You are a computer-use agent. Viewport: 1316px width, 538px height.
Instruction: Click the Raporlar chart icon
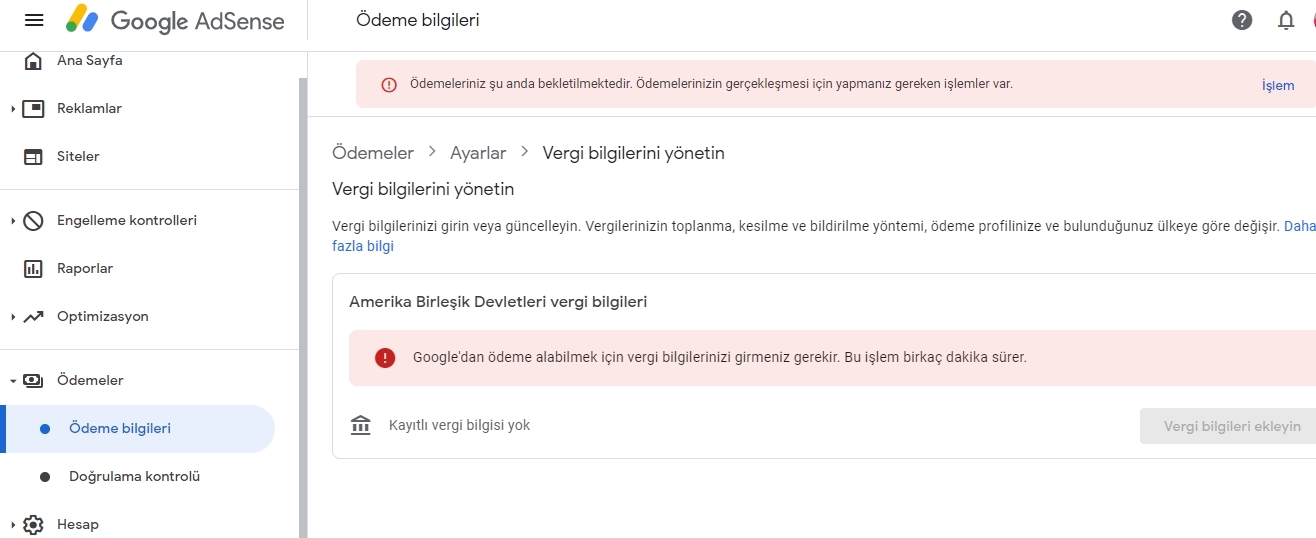click(33, 269)
